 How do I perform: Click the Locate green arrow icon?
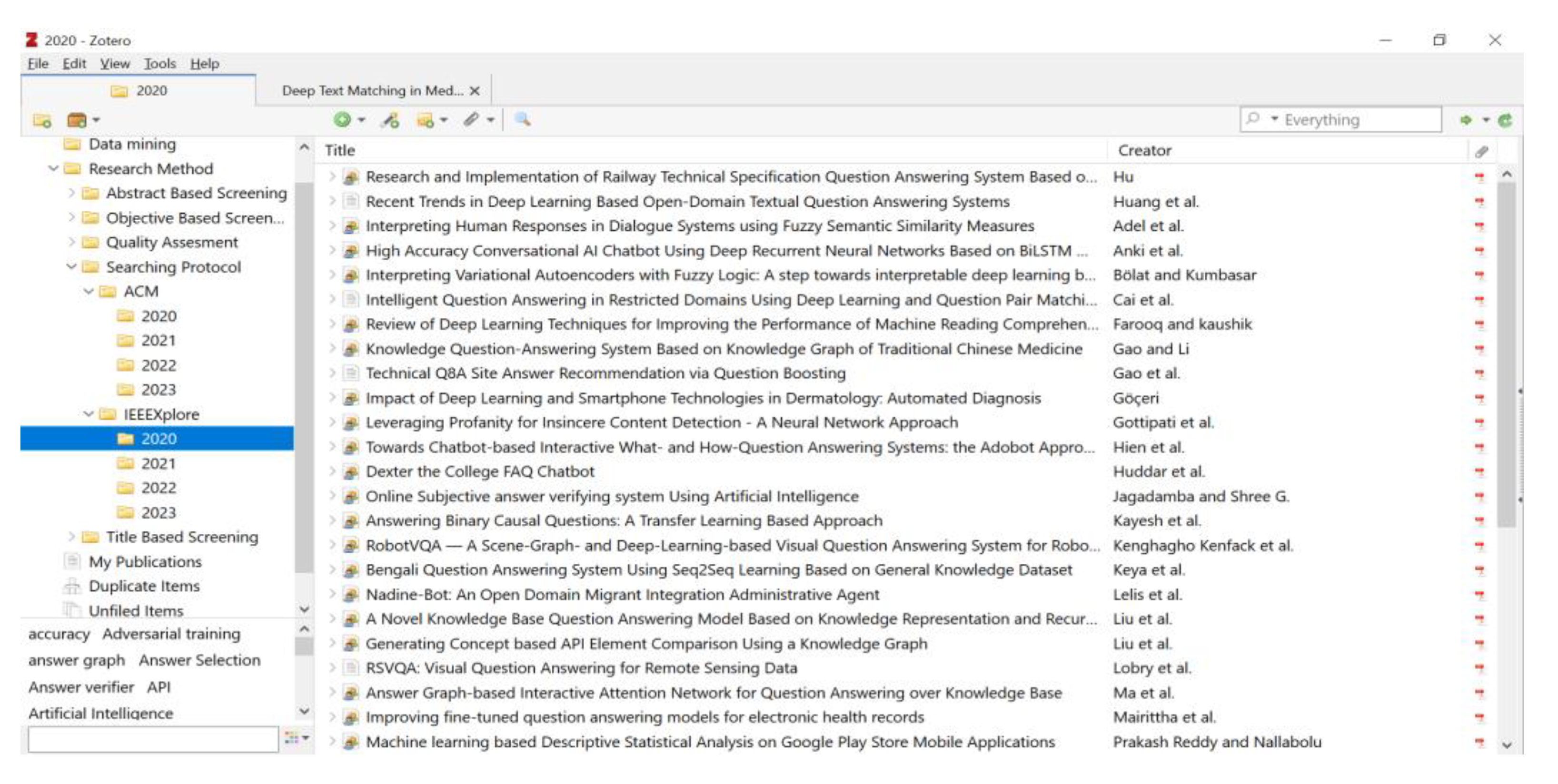tap(1466, 120)
